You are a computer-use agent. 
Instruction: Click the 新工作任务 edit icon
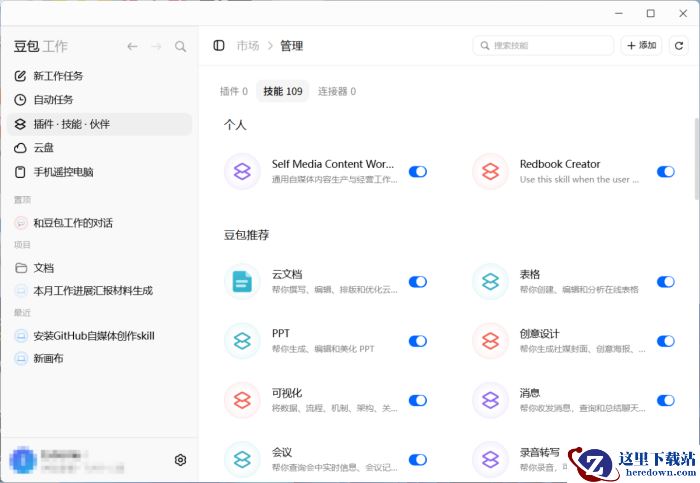pyautogui.click(x=20, y=76)
